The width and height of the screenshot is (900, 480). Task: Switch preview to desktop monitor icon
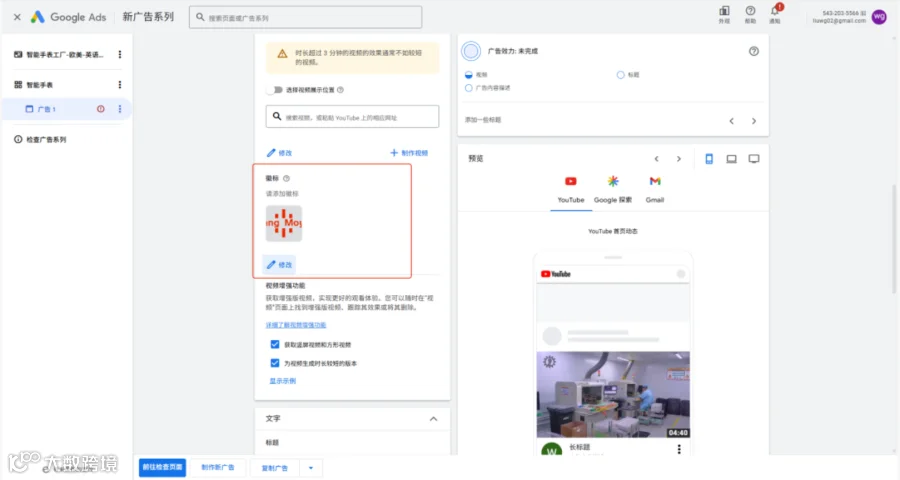click(754, 159)
